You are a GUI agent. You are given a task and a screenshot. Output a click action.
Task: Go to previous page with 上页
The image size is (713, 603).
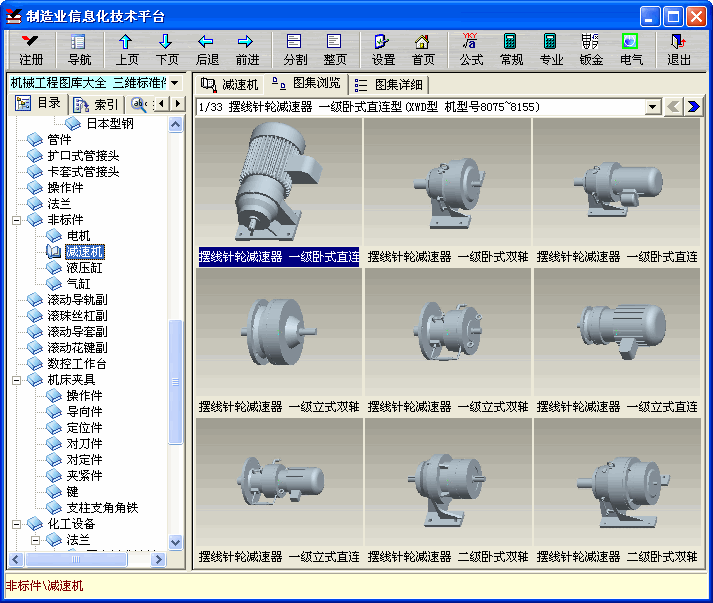click(x=127, y=49)
